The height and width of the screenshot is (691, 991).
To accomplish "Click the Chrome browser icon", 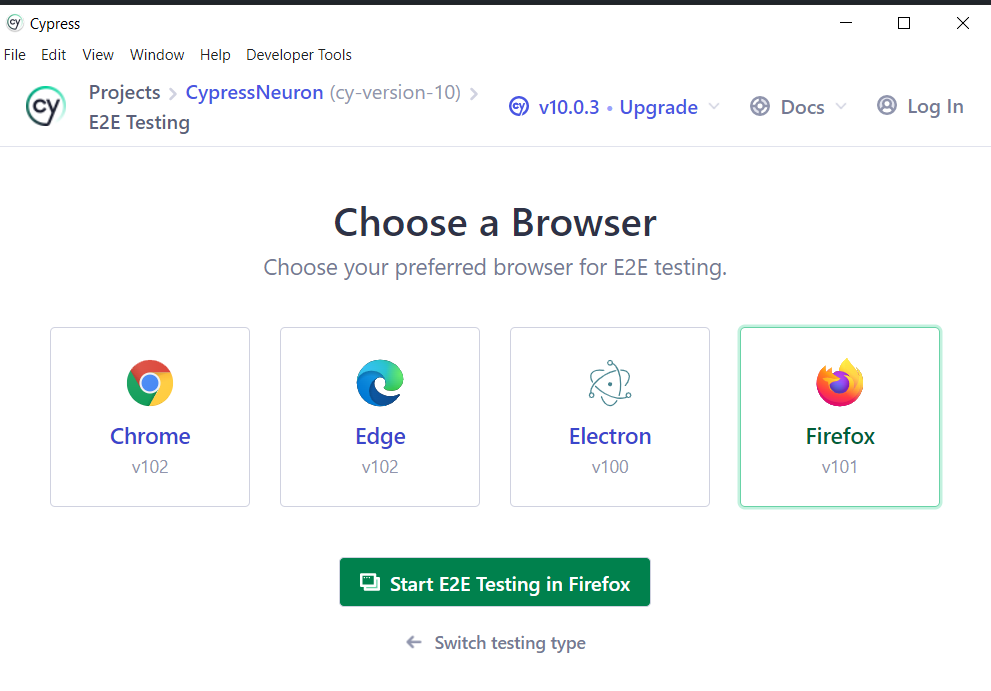I will point(150,383).
